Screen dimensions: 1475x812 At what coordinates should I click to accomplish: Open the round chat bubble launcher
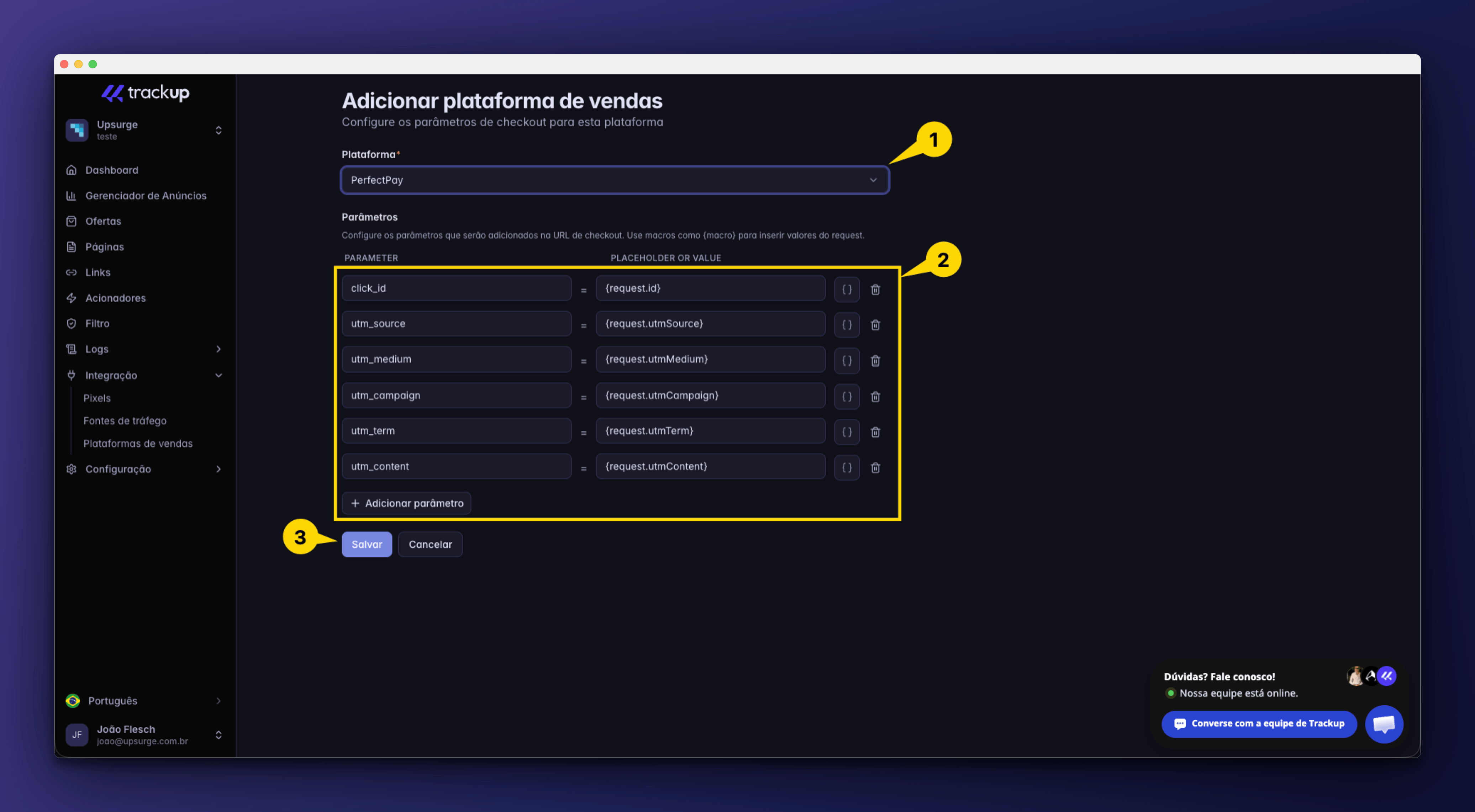pyautogui.click(x=1384, y=725)
